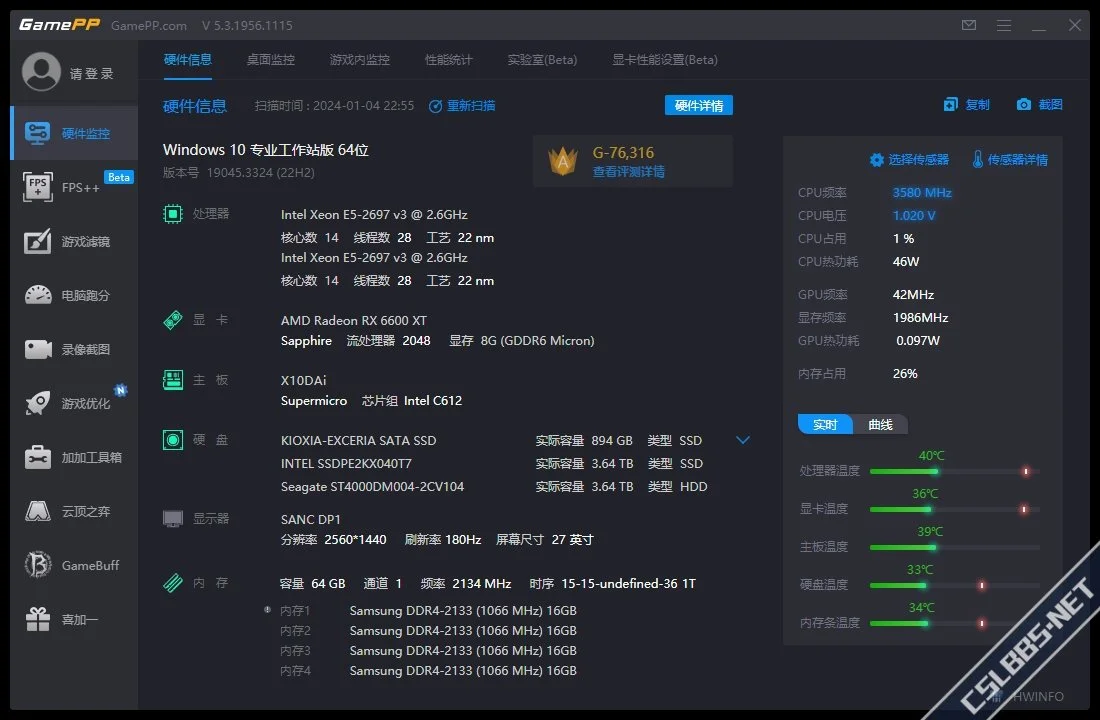
Task: Click the 请登录 login text
Action: point(91,74)
